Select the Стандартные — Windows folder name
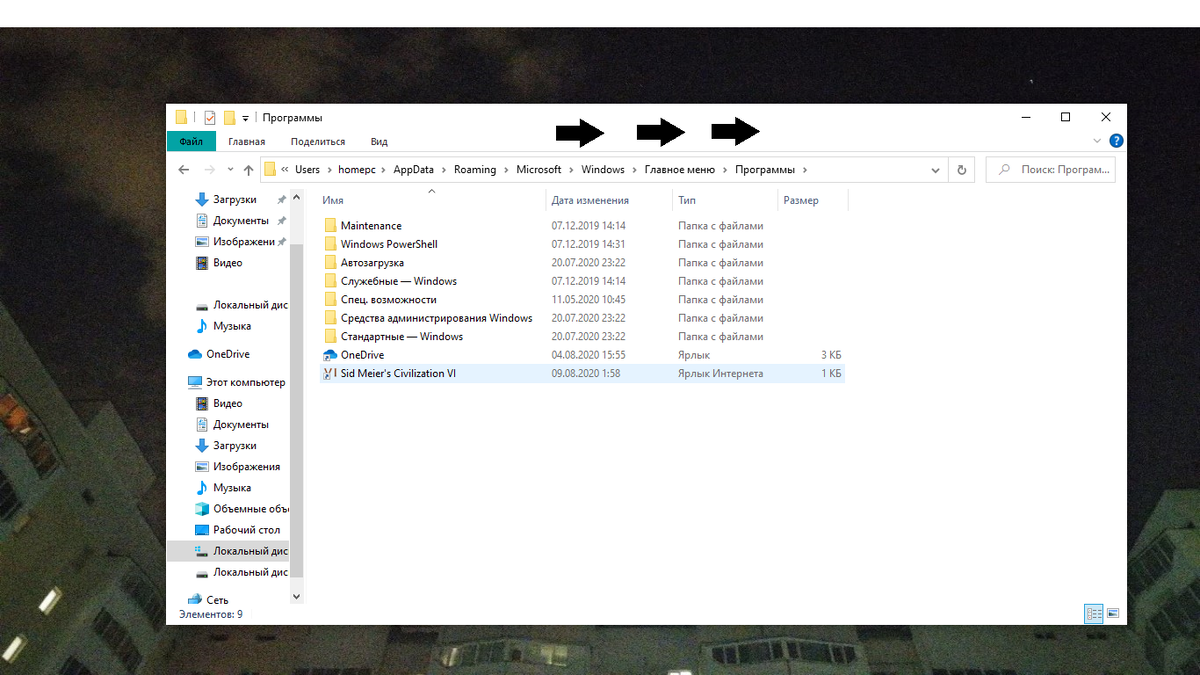Screen dimensions: 1200x675 click(402, 337)
